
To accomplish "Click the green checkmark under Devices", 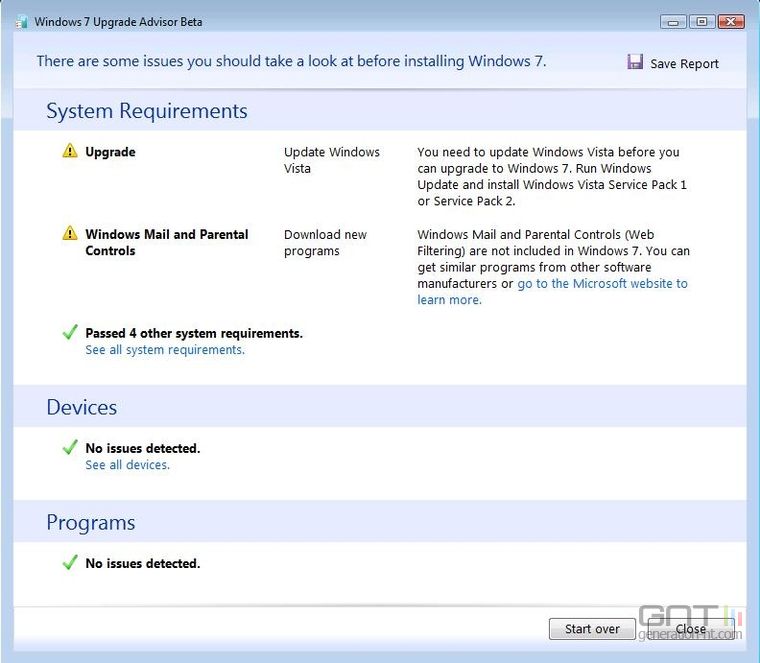I will point(70,447).
